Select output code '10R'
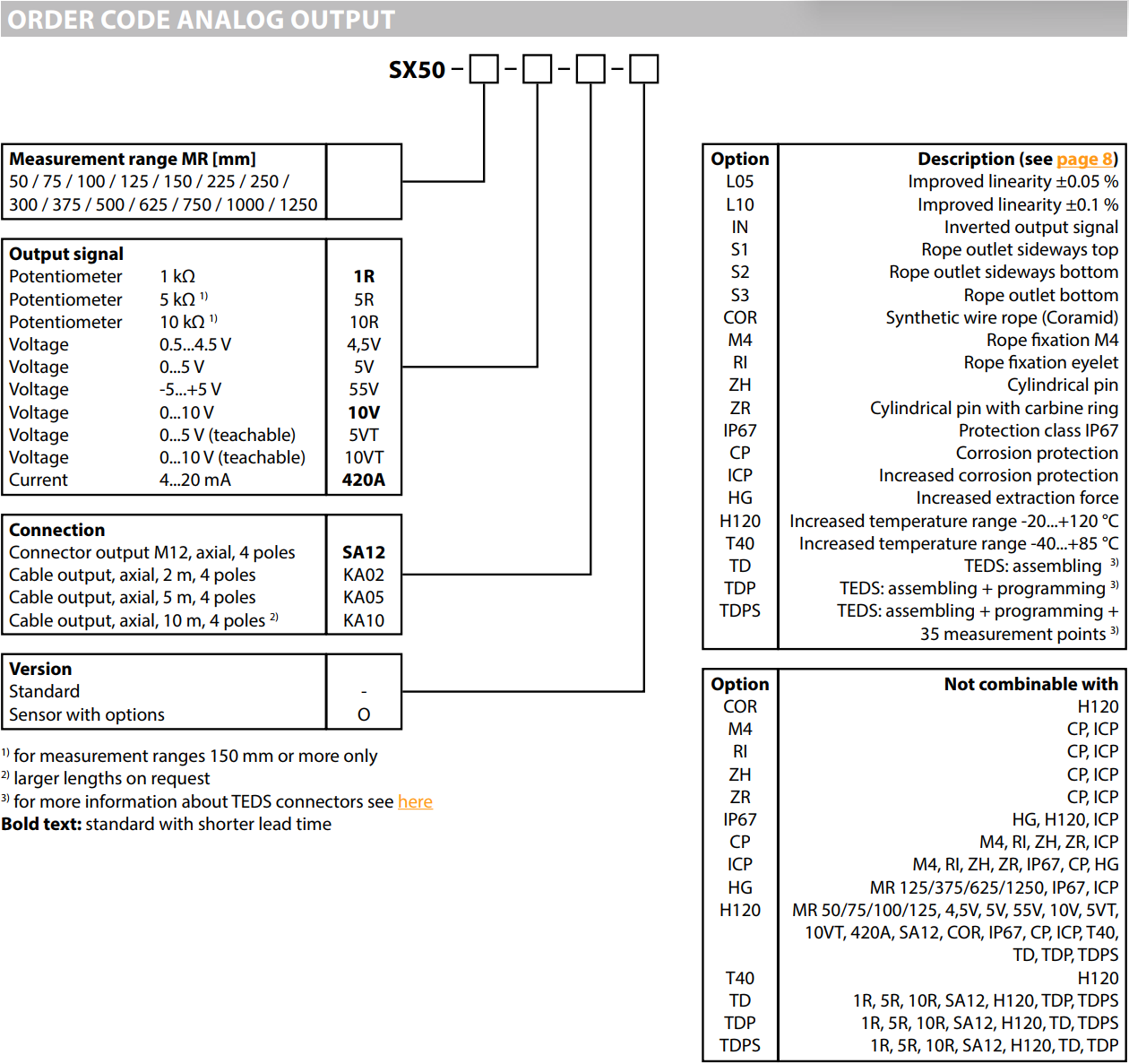The height and width of the screenshot is (1064, 1129). point(364,322)
